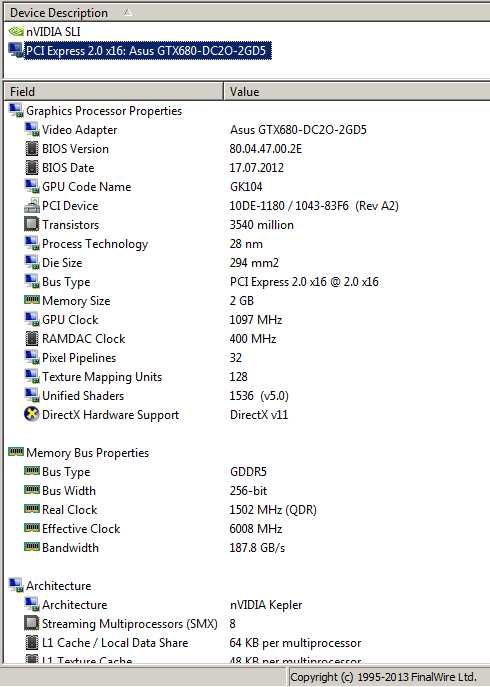Click the nVIDIA Kepler Architecture row icon

click(32, 605)
